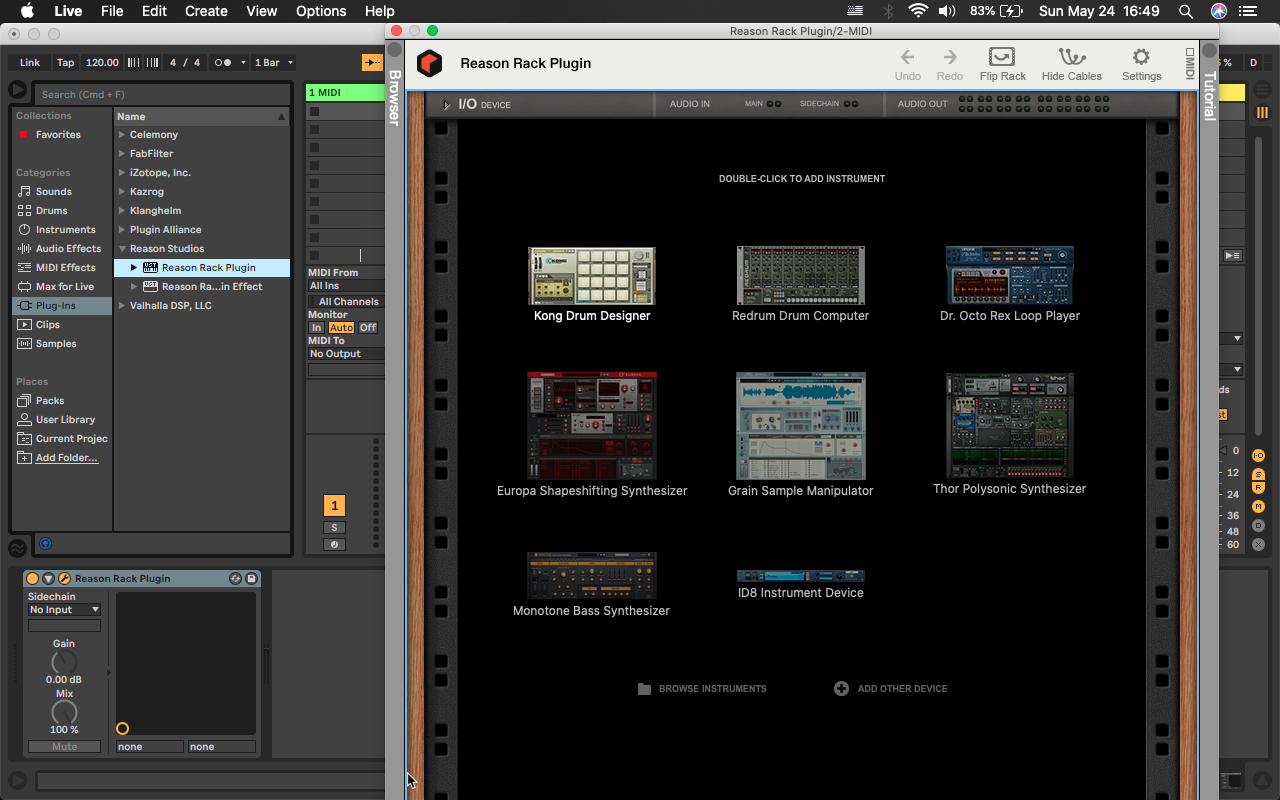1280x800 pixels.
Task: Sort the browser by Name column
Action: pyautogui.click(x=202, y=117)
